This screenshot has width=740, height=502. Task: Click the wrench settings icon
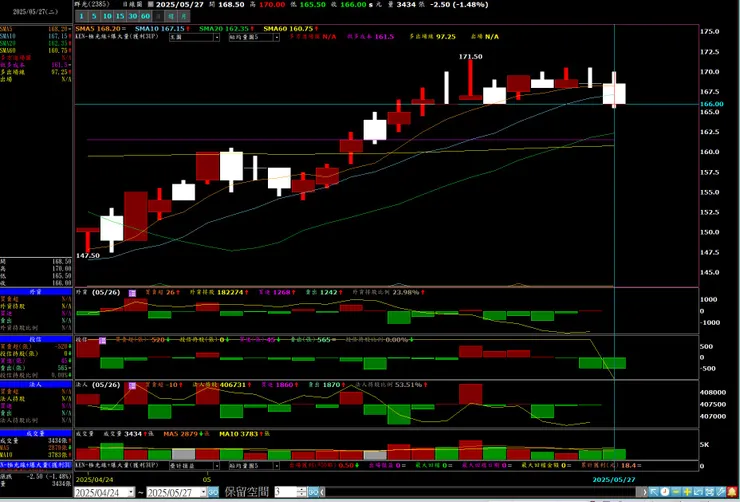click(x=721, y=492)
